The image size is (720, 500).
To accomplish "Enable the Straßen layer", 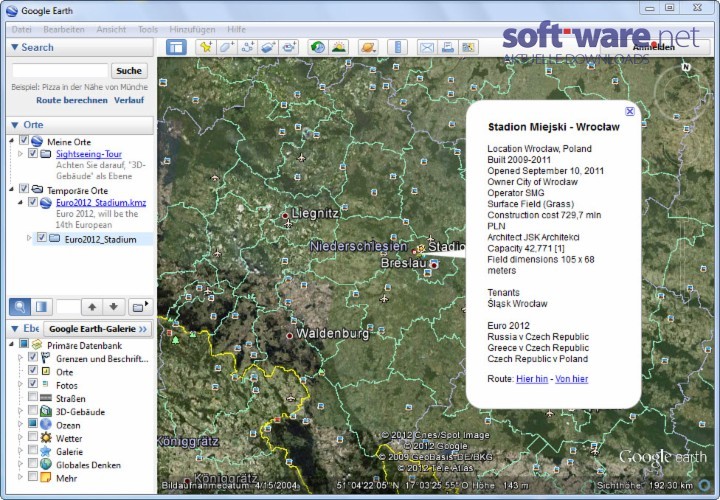I will pos(33,397).
